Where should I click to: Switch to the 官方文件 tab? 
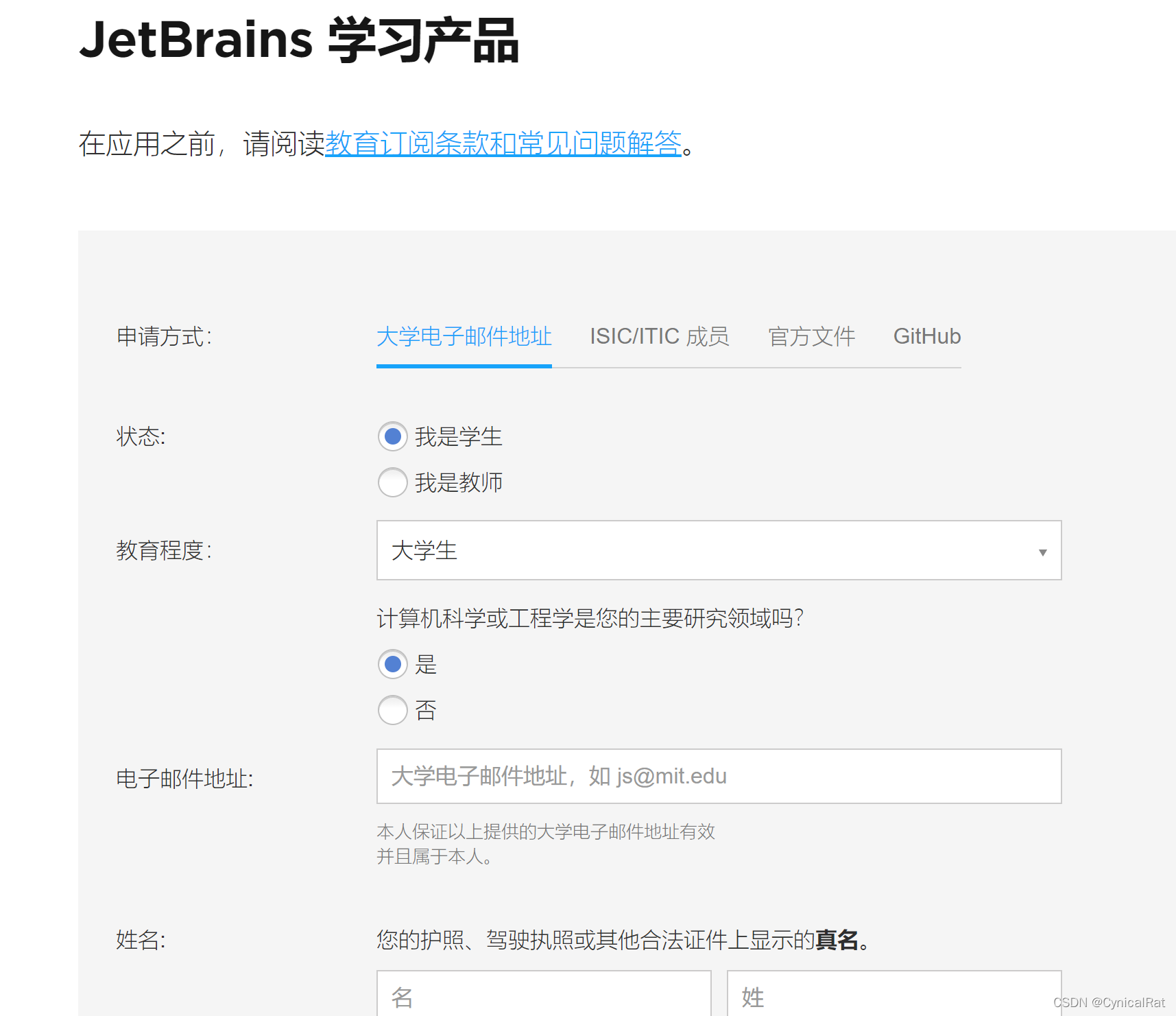pyautogui.click(x=812, y=337)
